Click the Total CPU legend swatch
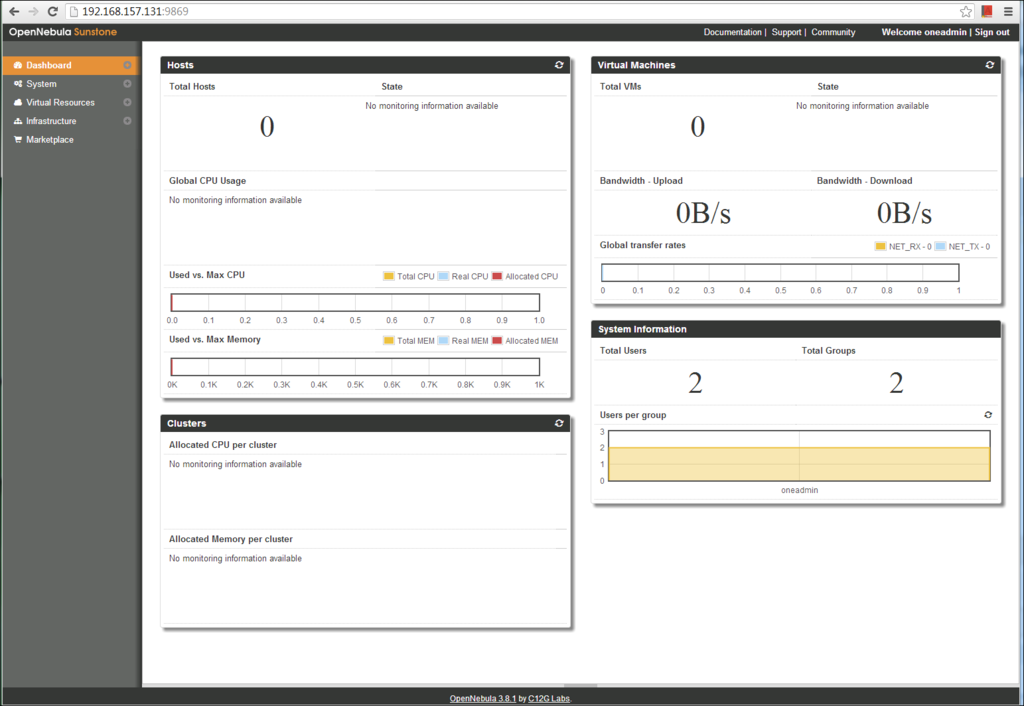1024x706 pixels. pos(389,276)
